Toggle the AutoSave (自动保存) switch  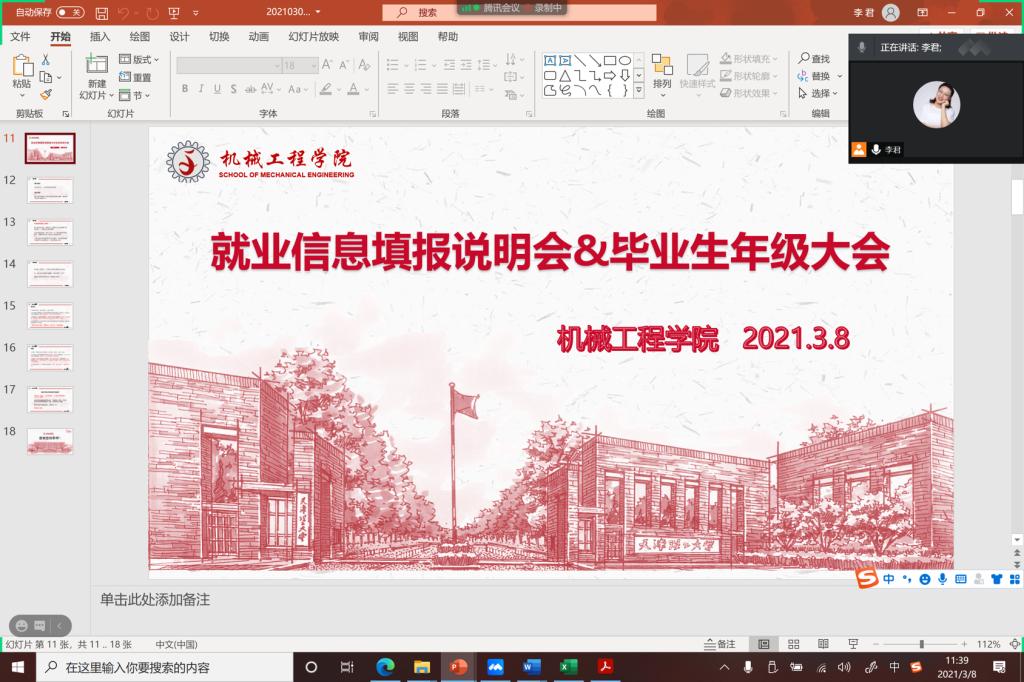point(69,12)
